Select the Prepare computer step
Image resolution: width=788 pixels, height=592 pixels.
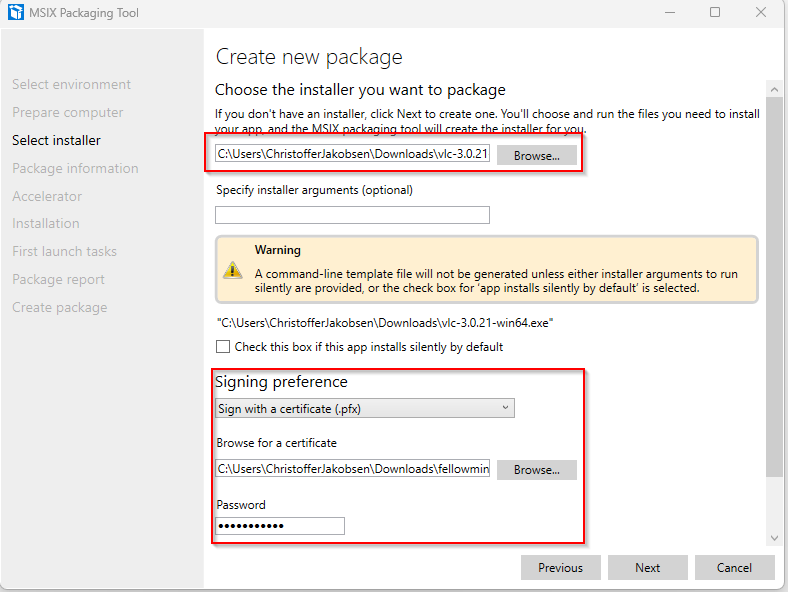68,113
